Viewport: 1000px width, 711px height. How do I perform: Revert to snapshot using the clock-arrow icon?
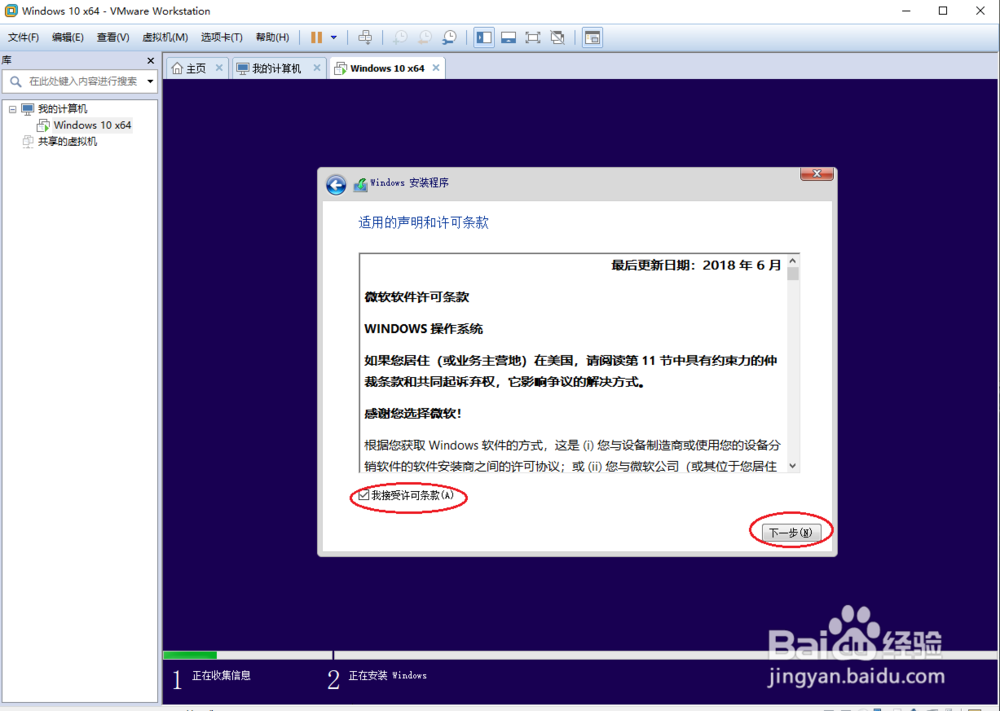pos(425,38)
